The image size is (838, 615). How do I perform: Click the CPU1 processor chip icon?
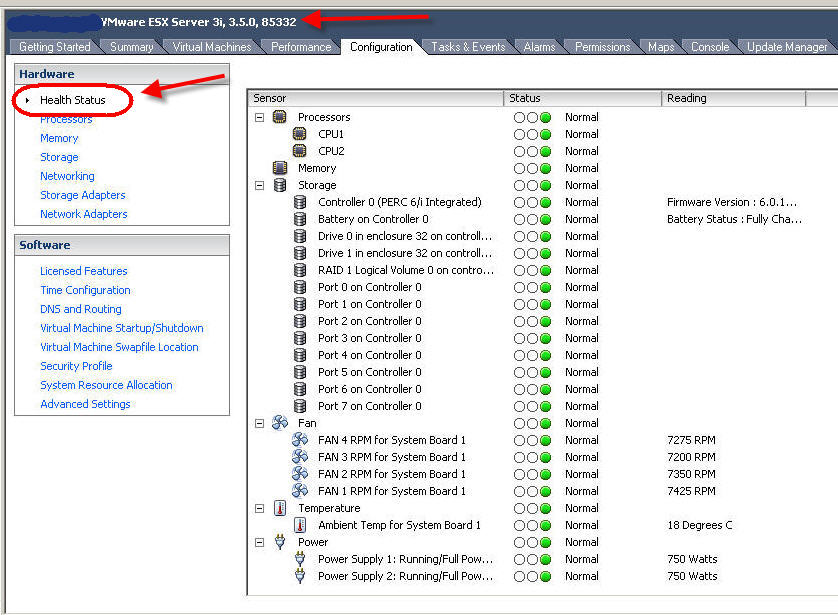pyautogui.click(x=299, y=134)
